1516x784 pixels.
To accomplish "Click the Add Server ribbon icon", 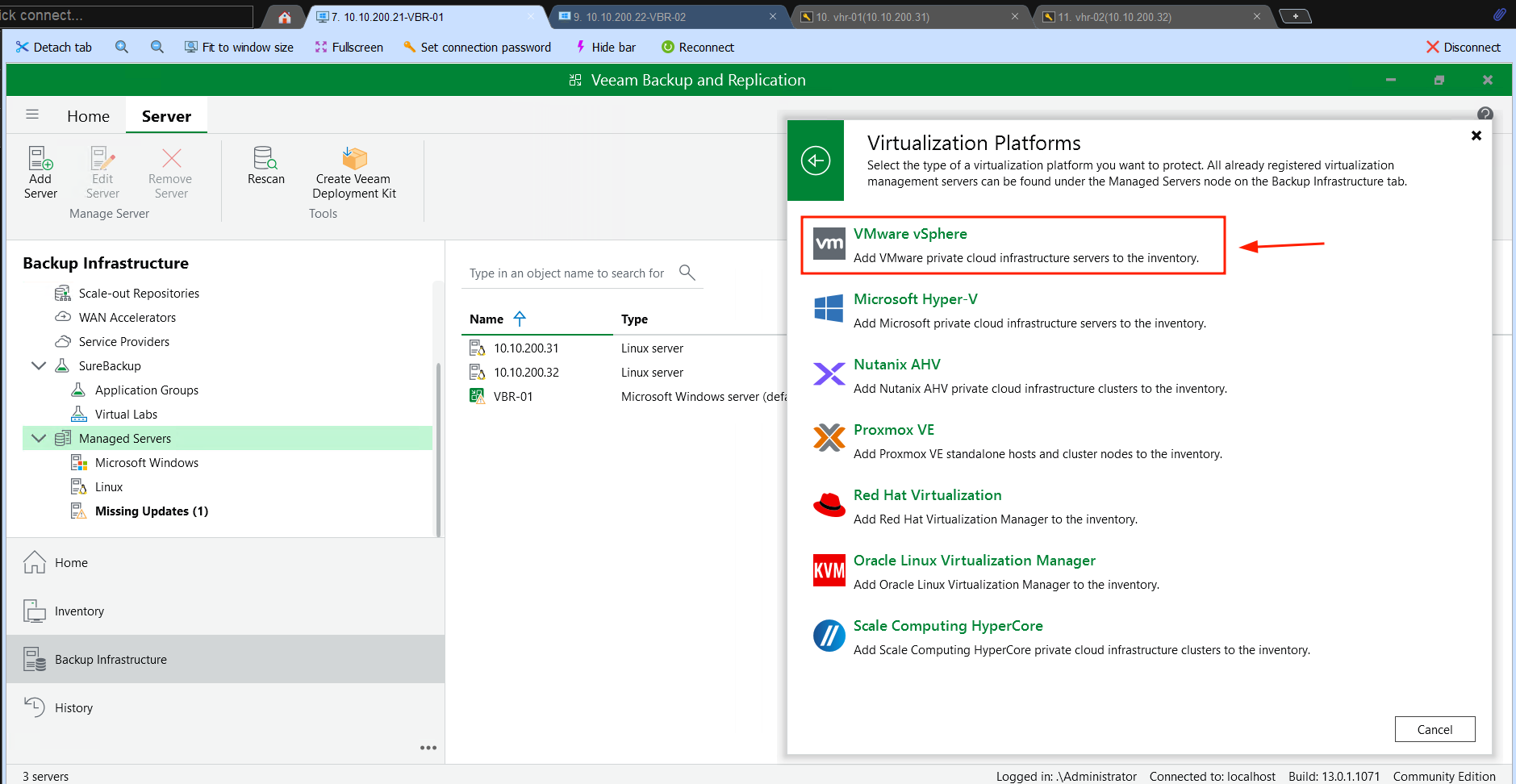I will 40,158.
